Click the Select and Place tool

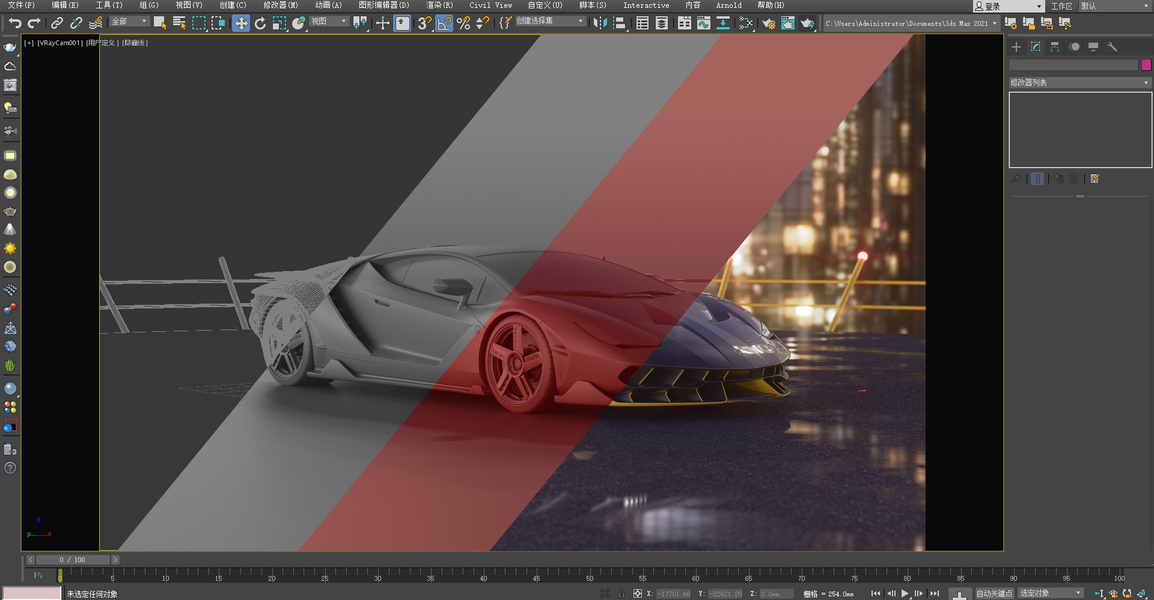point(298,24)
